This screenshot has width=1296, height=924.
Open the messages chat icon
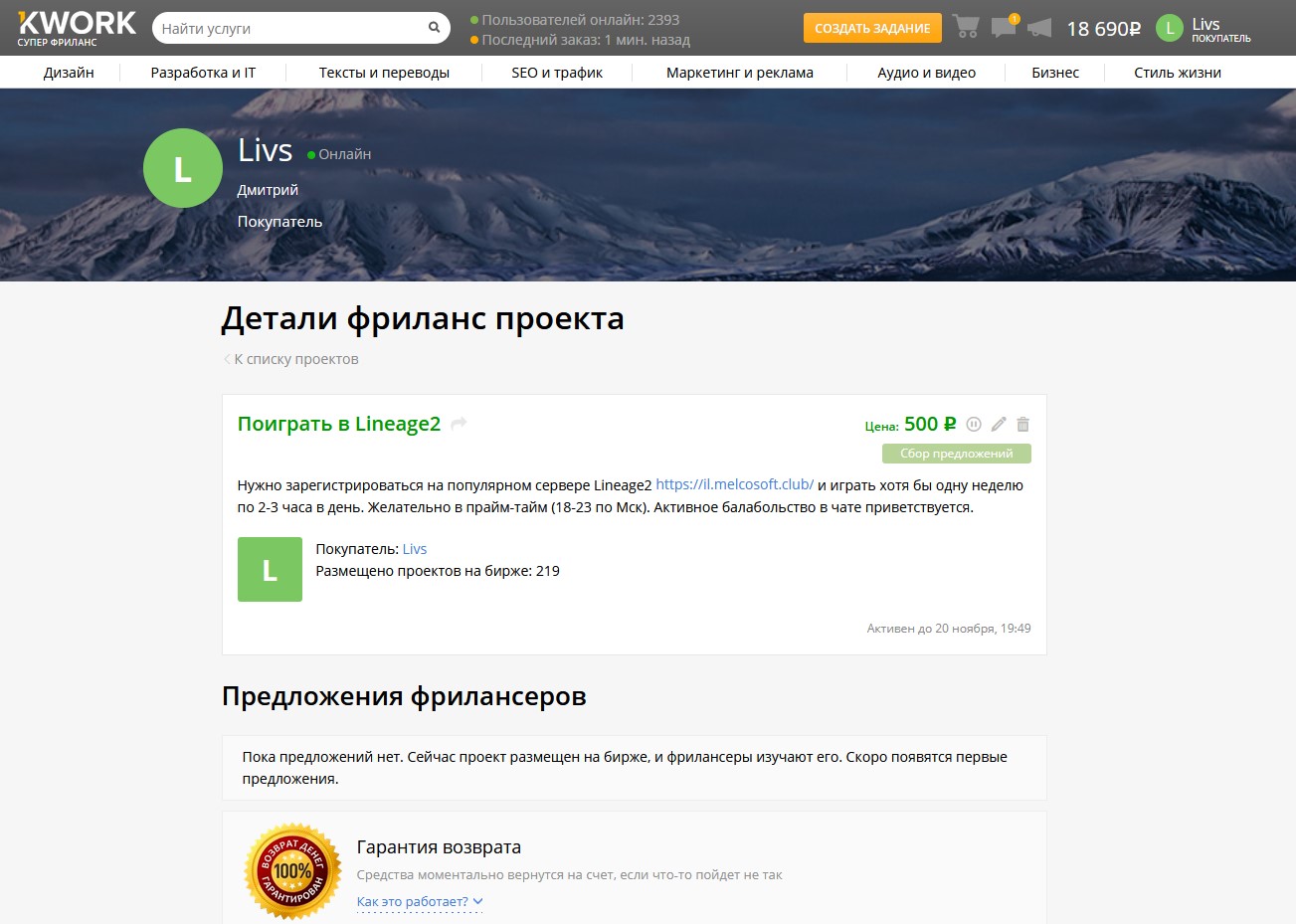1004,27
